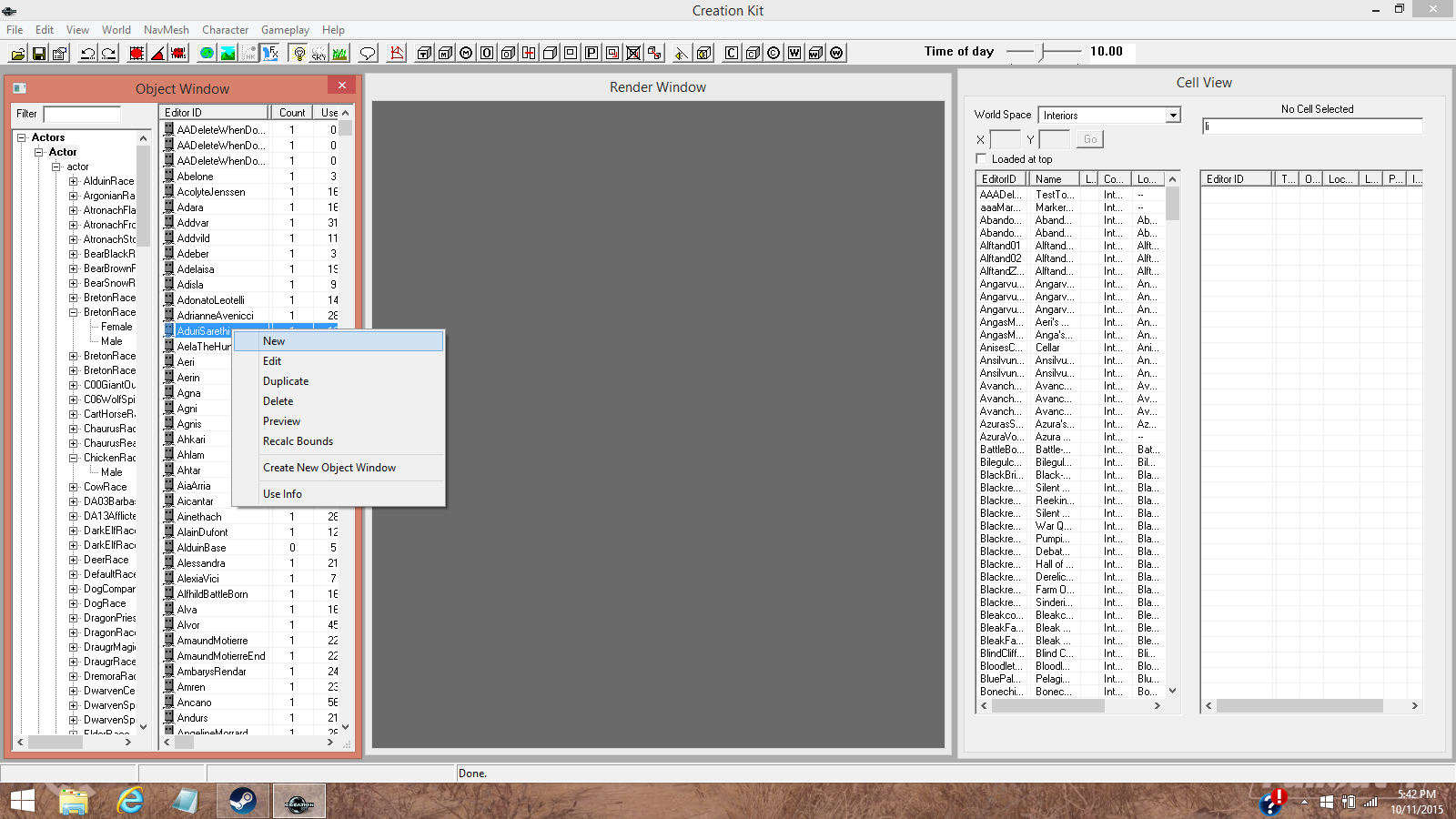Toggle the SKY toolbar icon
1456x819 pixels.
318,53
